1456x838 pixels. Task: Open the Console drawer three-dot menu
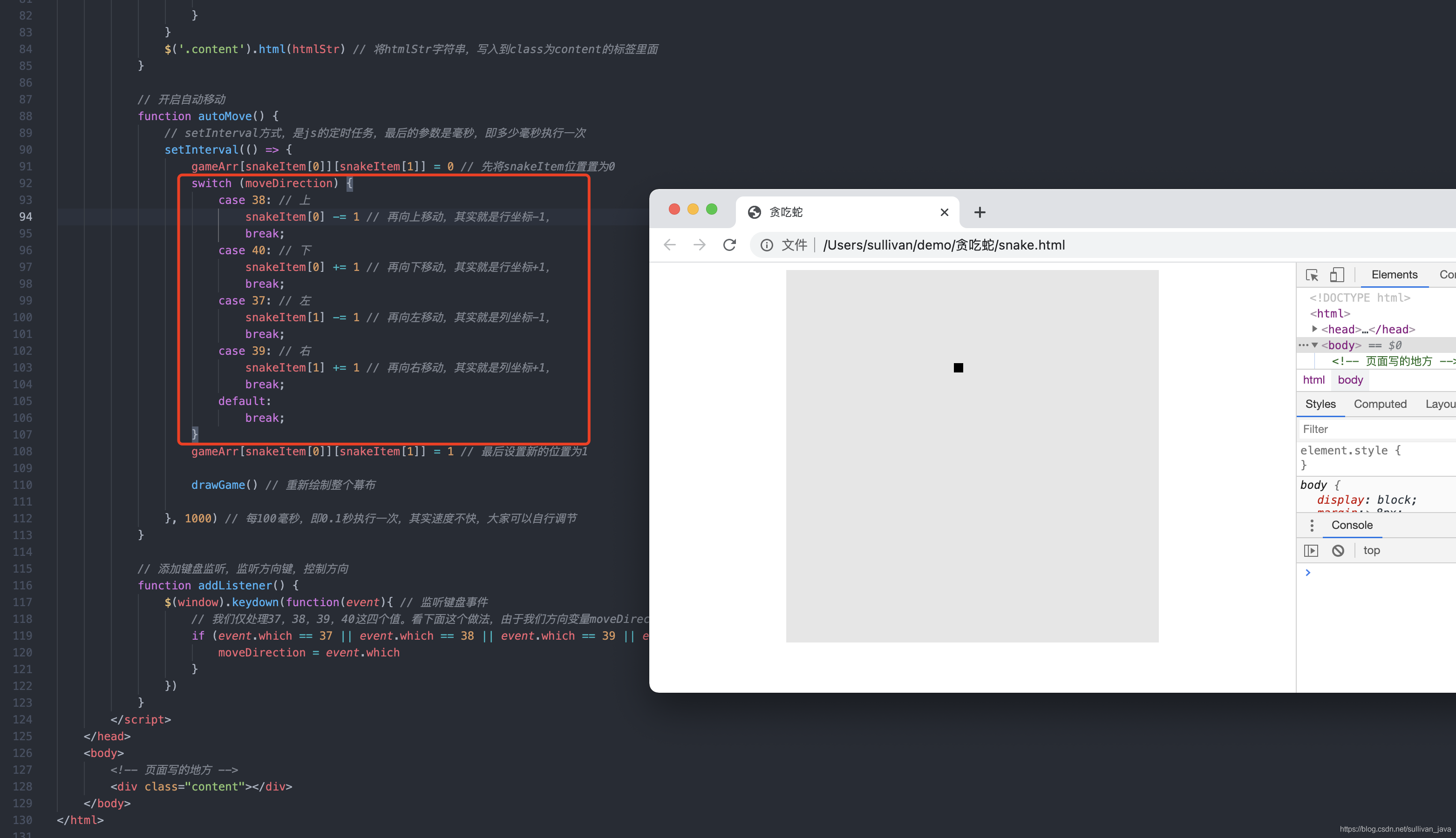tap(1312, 526)
